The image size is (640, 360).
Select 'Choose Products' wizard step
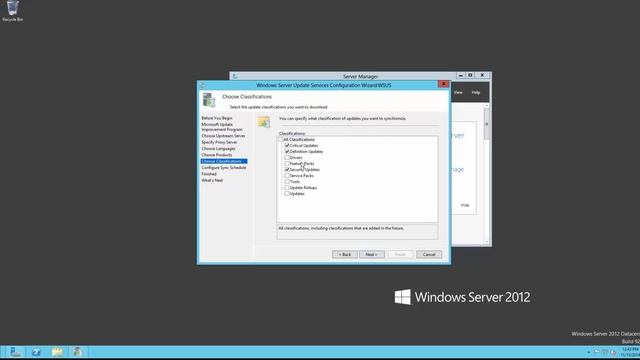coord(217,155)
